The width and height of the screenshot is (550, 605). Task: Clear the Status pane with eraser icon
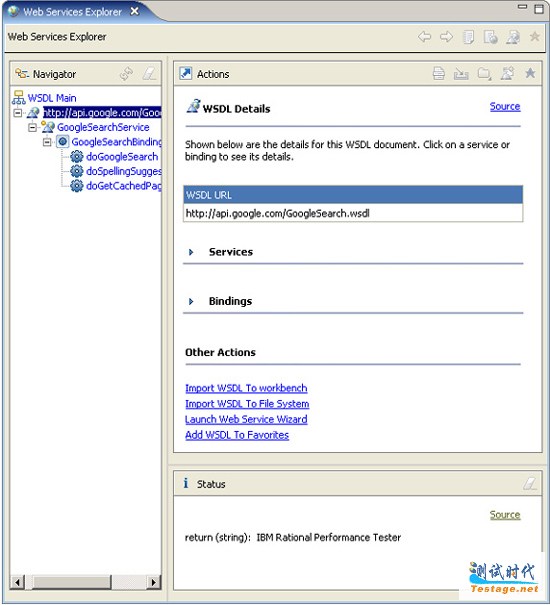click(530, 483)
